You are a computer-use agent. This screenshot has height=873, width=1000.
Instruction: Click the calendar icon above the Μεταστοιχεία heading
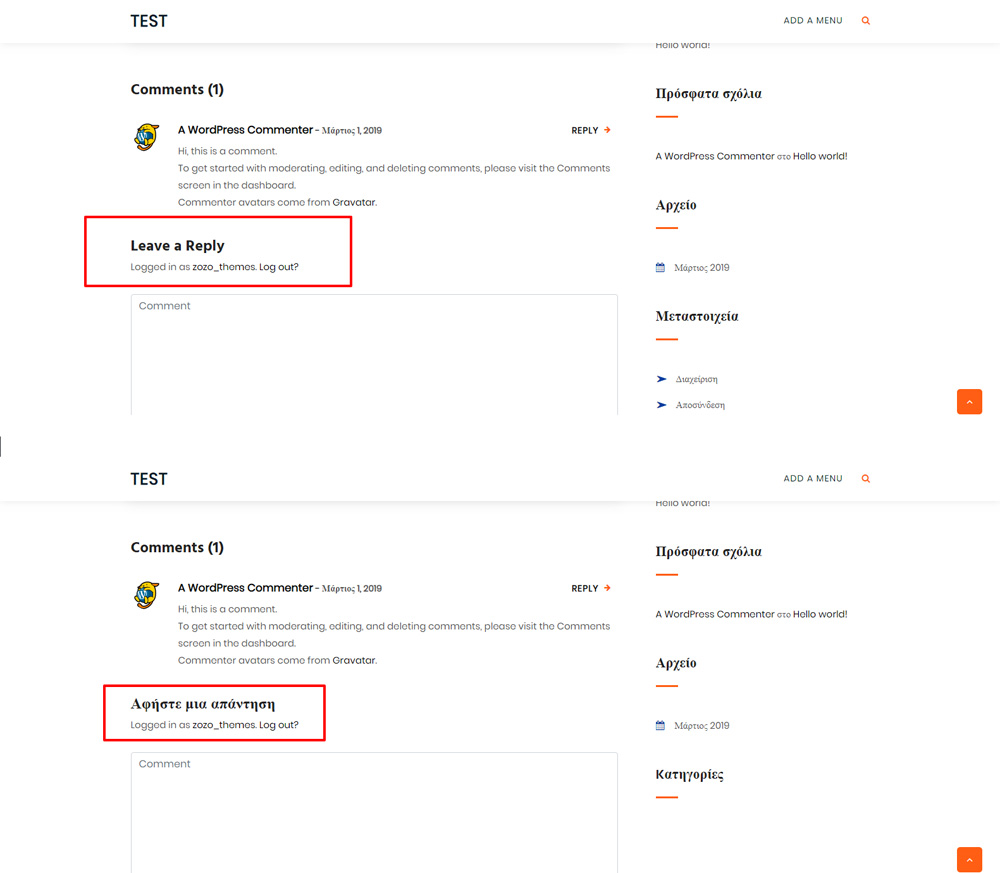[660, 268]
